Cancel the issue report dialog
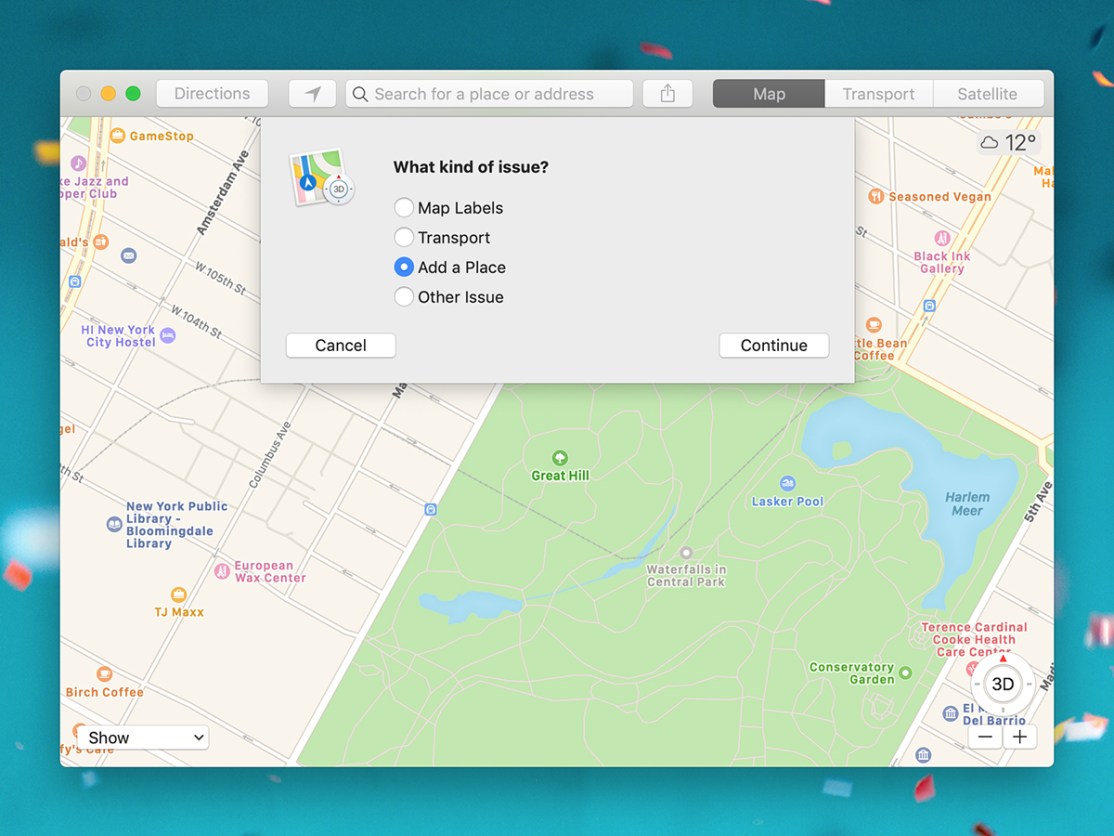The width and height of the screenshot is (1114, 836). pyautogui.click(x=340, y=345)
